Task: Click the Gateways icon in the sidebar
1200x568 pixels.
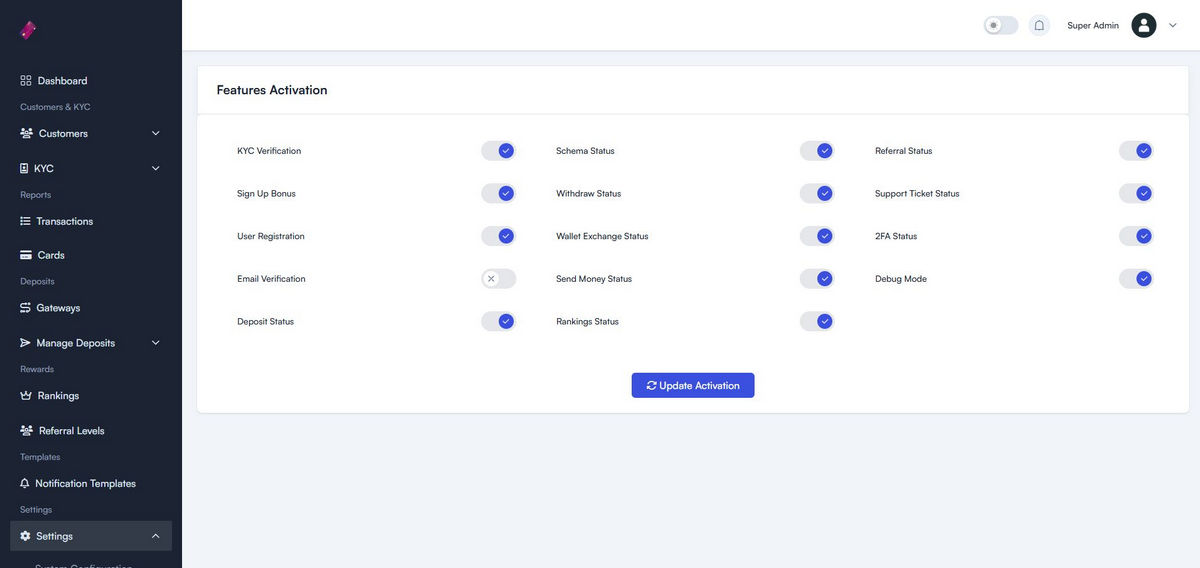Action: [26, 308]
